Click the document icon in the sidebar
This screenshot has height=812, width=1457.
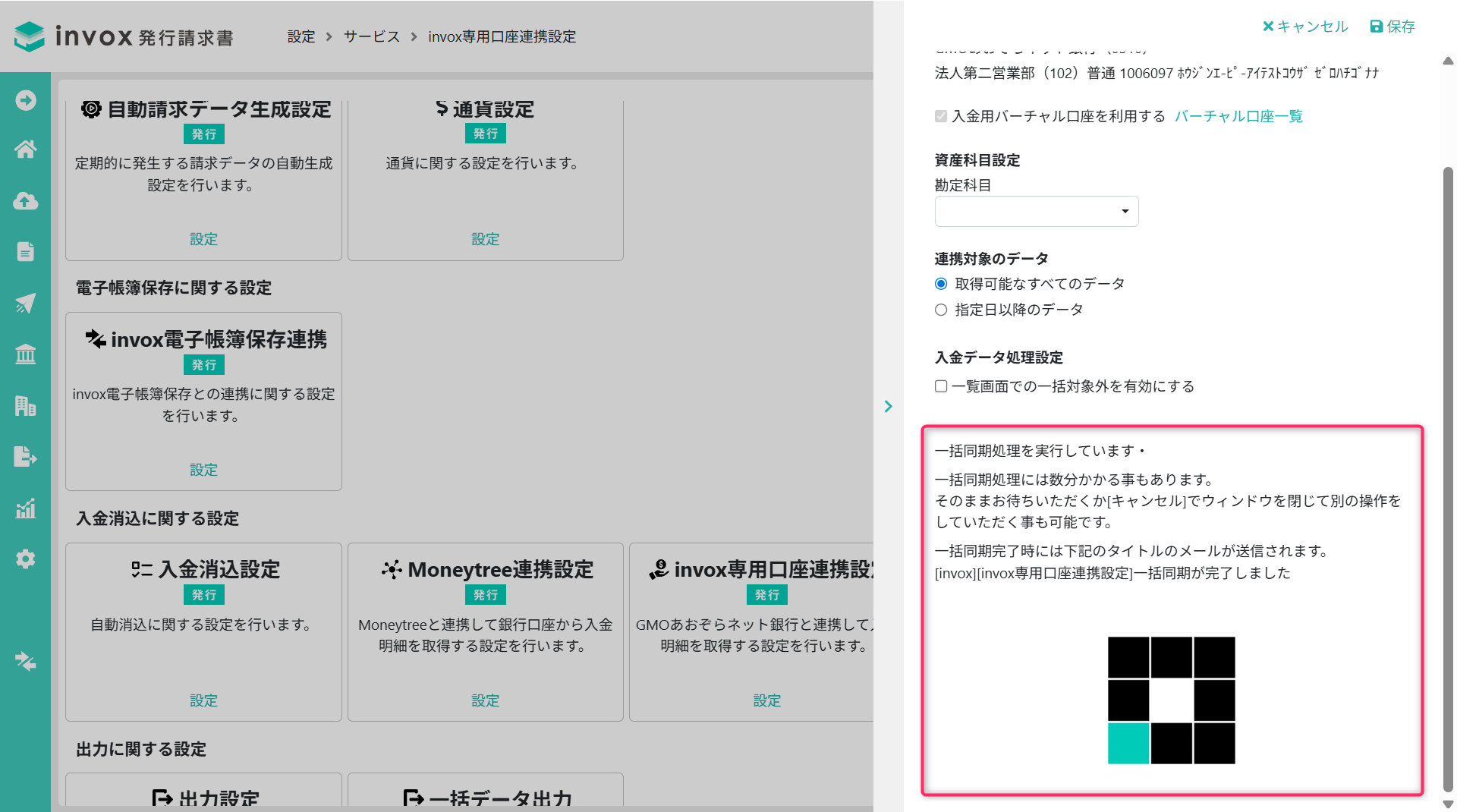pos(25,251)
